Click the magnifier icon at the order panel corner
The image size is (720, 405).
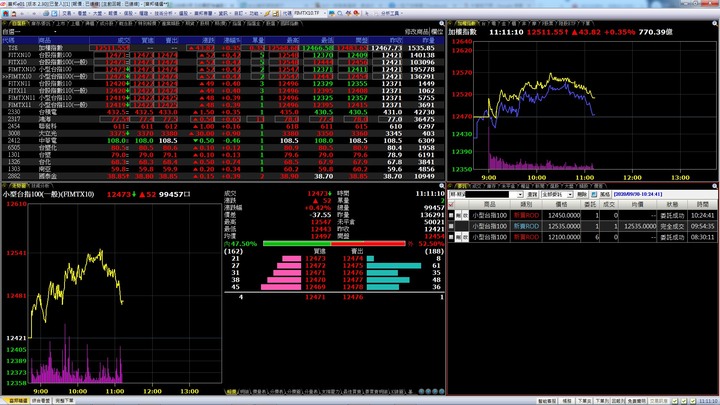point(715,186)
